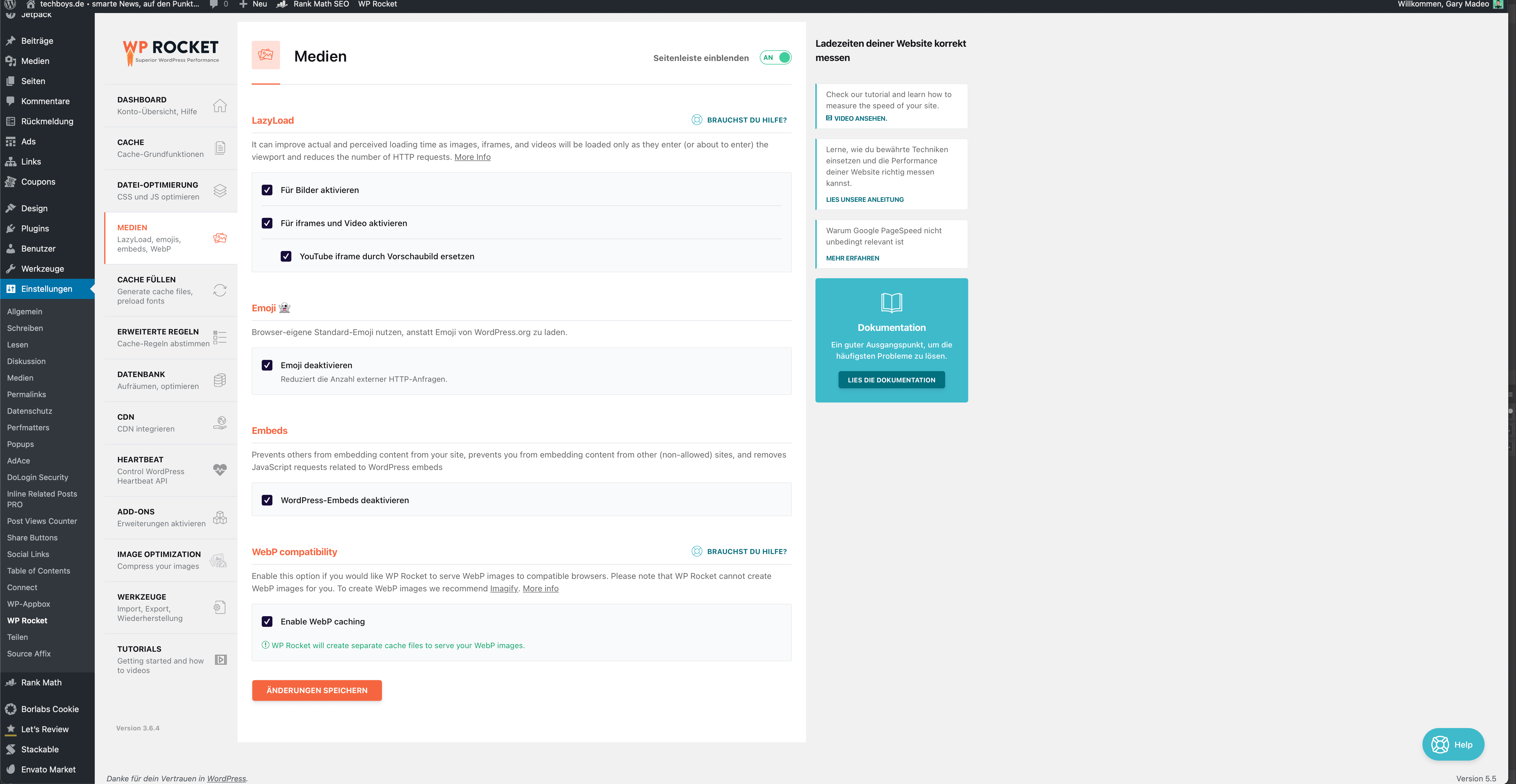
Task: Open Permalinks settings submenu
Action: pos(26,394)
